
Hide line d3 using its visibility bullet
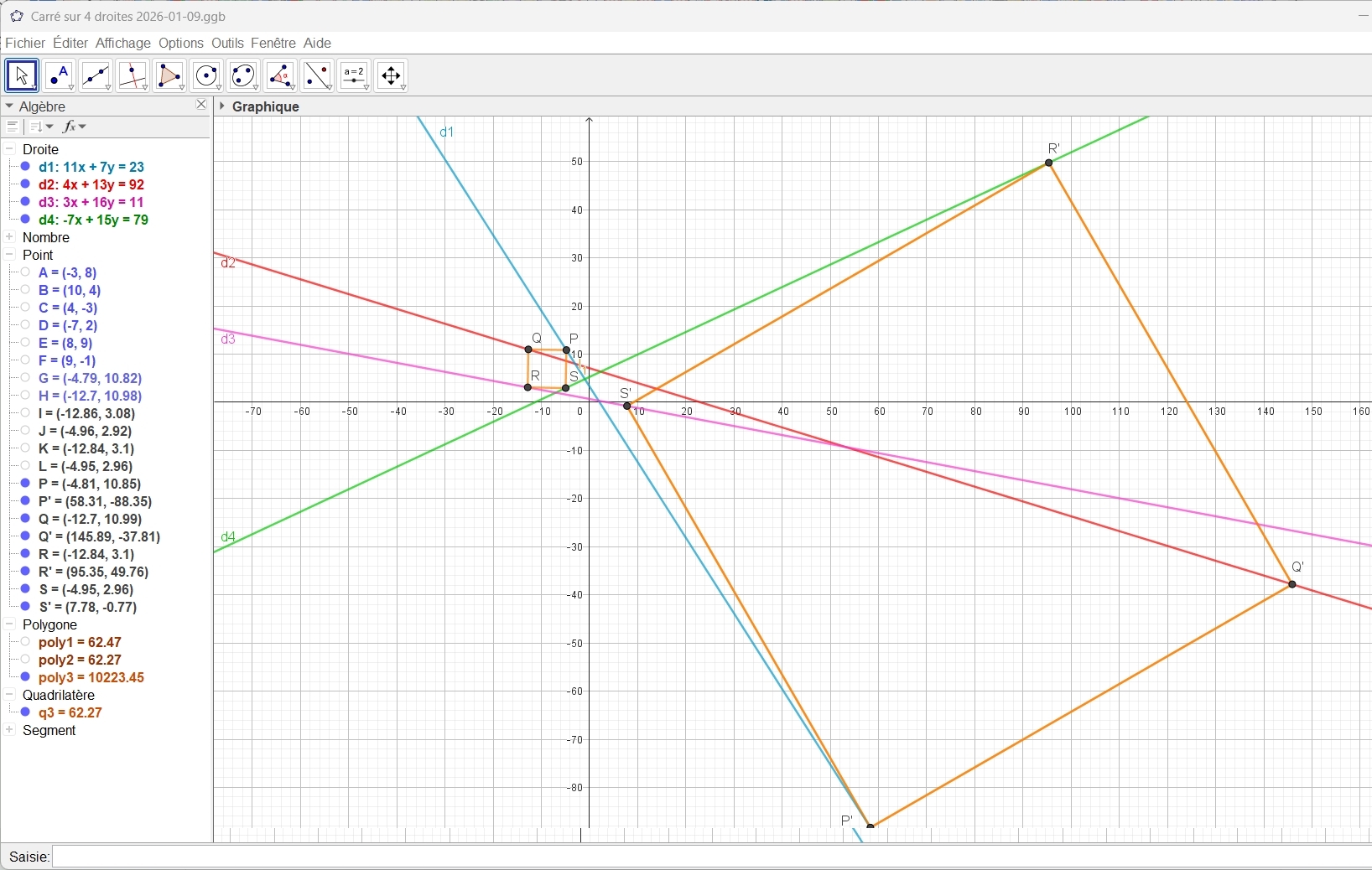pos(26,202)
